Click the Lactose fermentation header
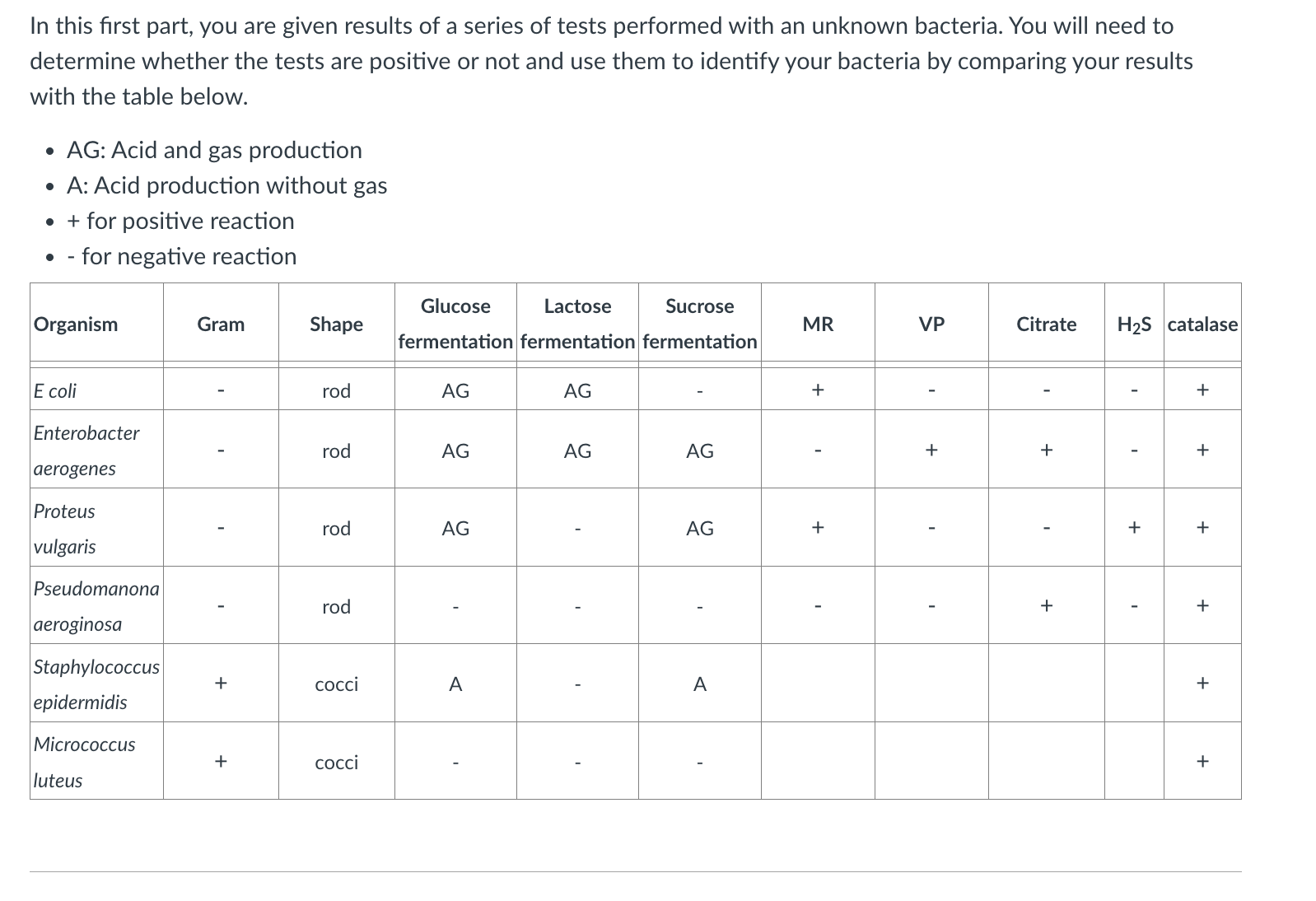 coord(577,323)
